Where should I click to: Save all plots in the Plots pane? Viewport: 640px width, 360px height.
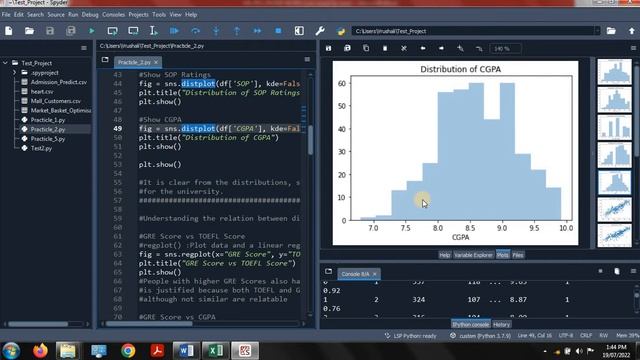(347, 48)
